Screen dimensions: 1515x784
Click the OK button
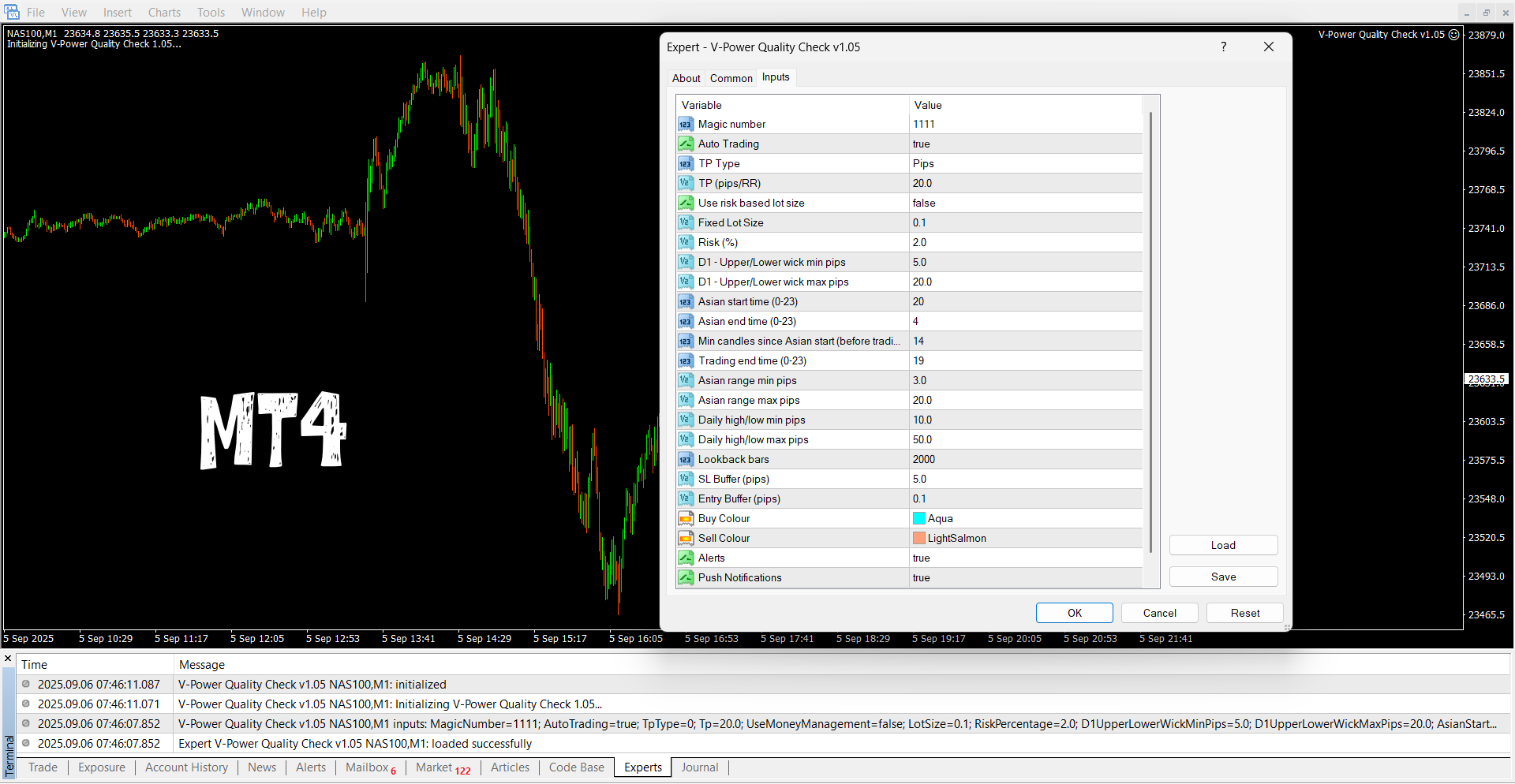coord(1074,613)
